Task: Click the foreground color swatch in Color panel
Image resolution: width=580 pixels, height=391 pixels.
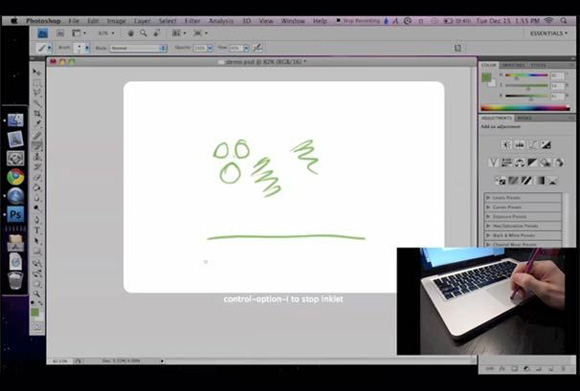Action: pyautogui.click(x=486, y=77)
